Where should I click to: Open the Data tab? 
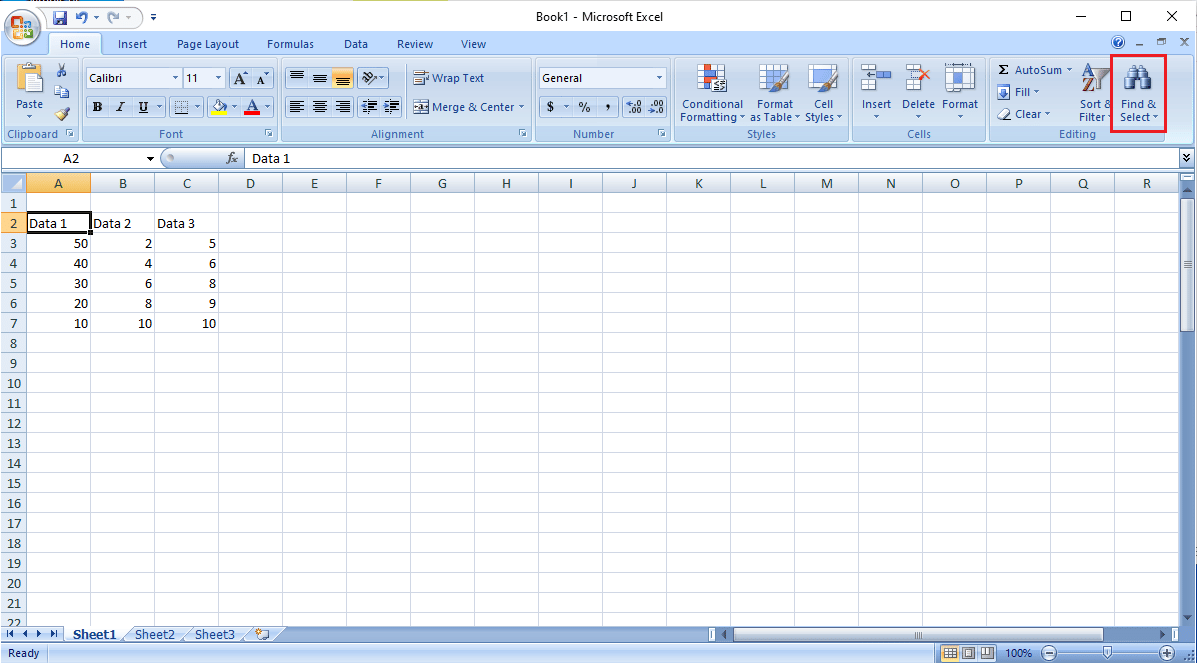(356, 44)
